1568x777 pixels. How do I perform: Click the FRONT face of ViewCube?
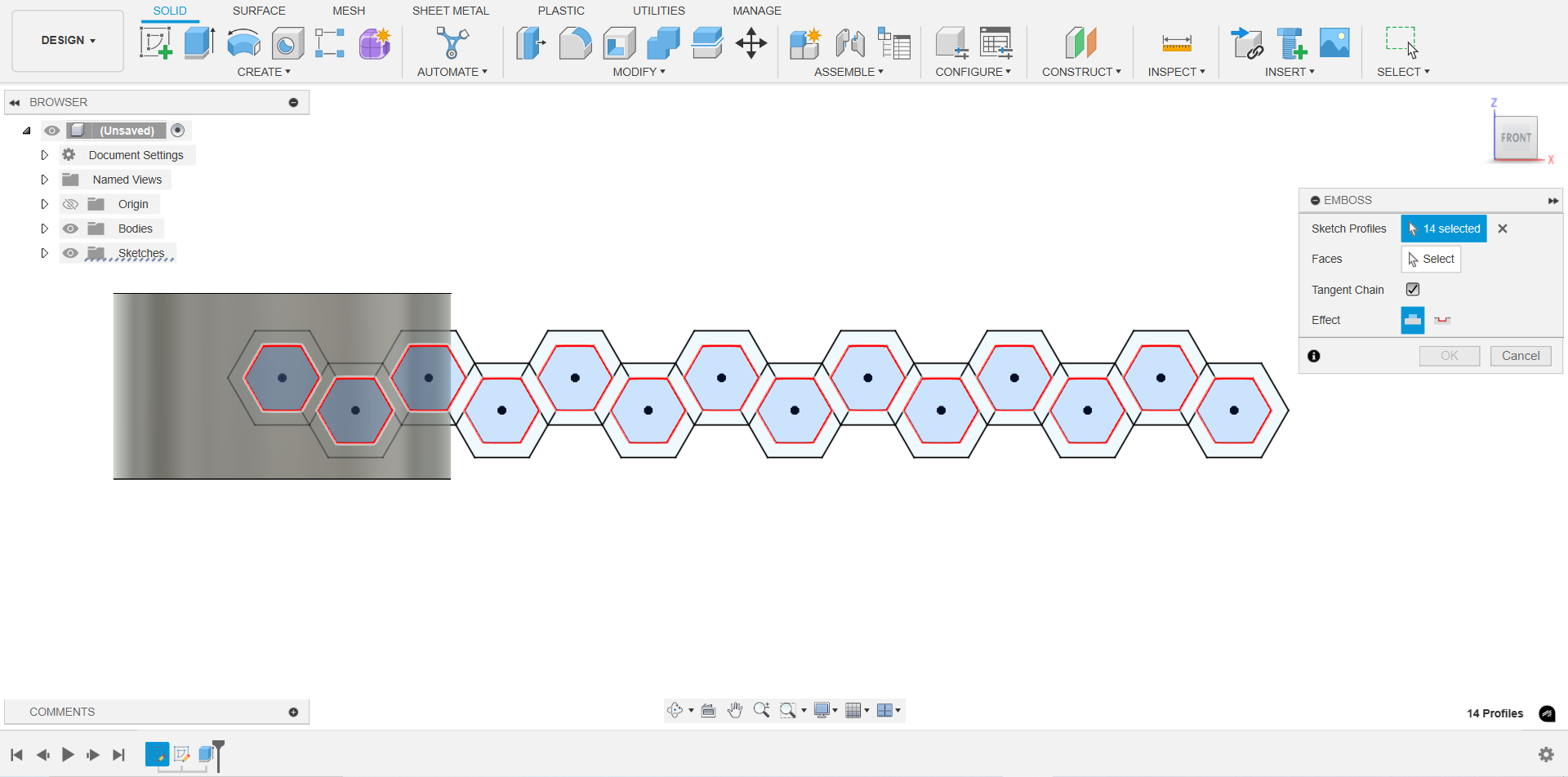click(x=1516, y=138)
